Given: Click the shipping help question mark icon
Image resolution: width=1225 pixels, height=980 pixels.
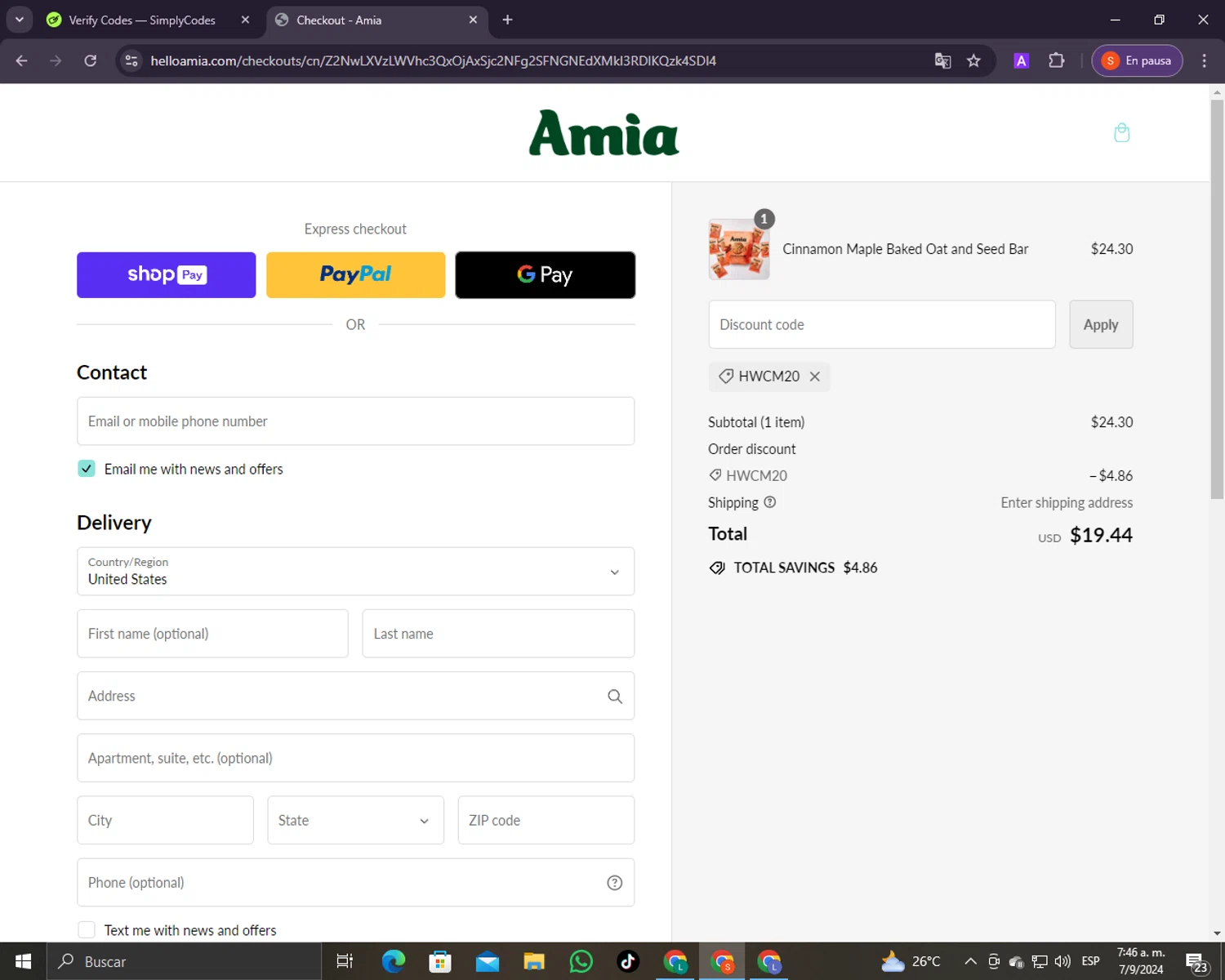Looking at the screenshot, I should 769,502.
